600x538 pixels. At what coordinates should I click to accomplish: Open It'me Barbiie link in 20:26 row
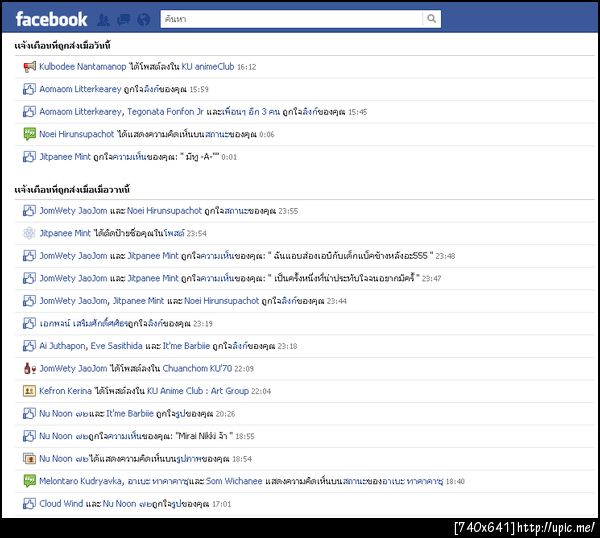pos(130,413)
